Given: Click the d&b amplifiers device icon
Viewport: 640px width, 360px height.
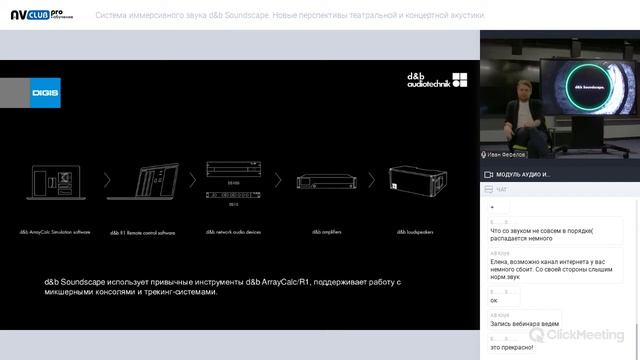Looking at the screenshot, I should coord(327,182).
